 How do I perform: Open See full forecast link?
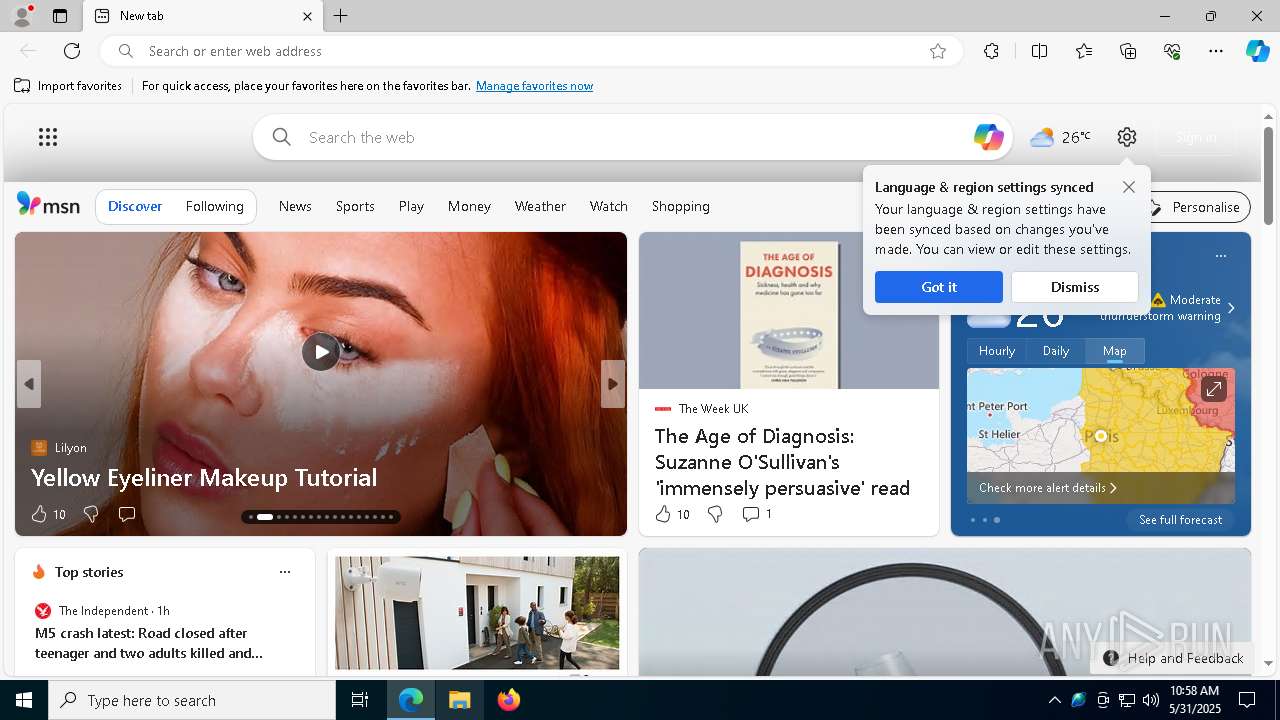coord(1181,520)
